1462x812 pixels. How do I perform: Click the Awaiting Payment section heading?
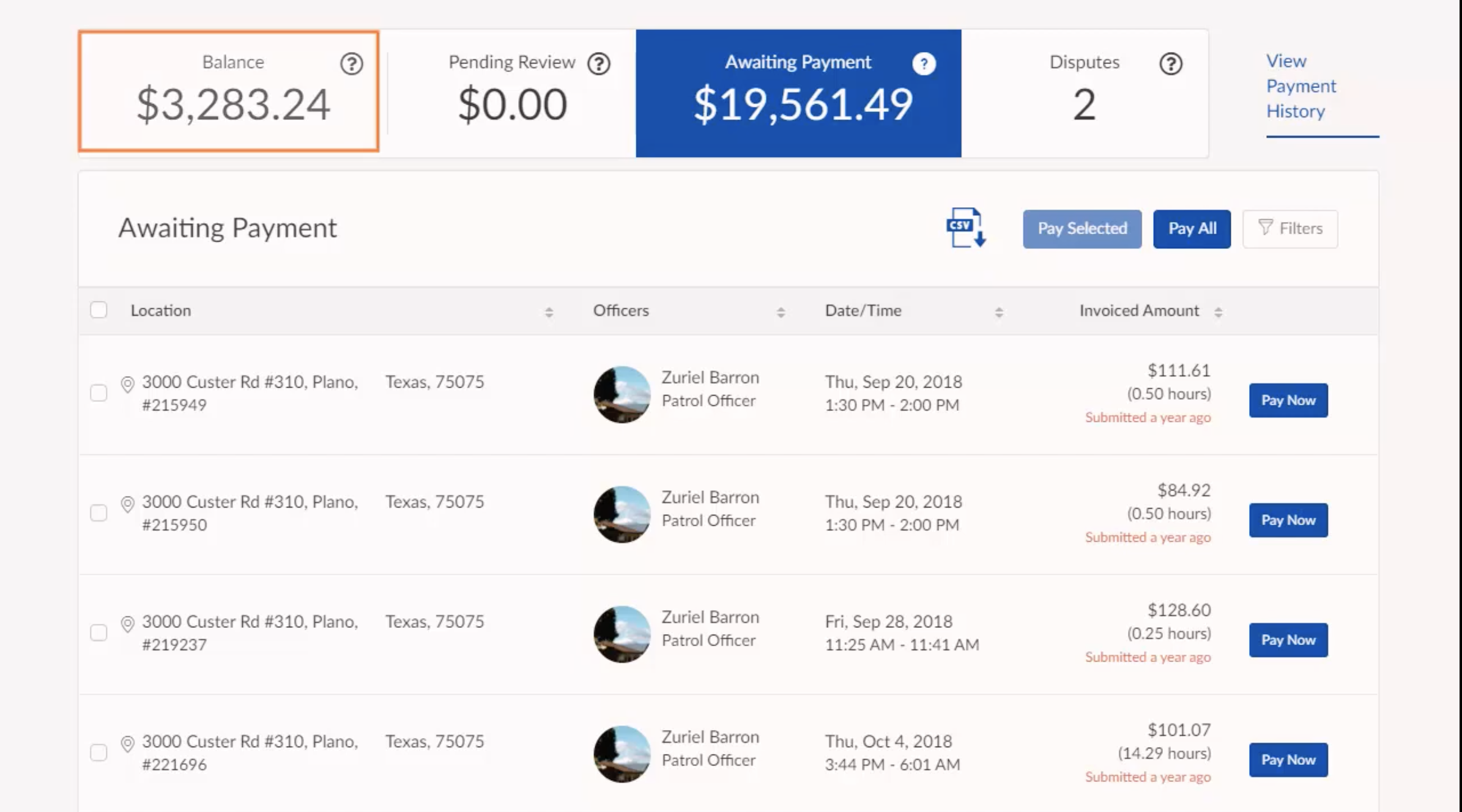[x=228, y=228]
